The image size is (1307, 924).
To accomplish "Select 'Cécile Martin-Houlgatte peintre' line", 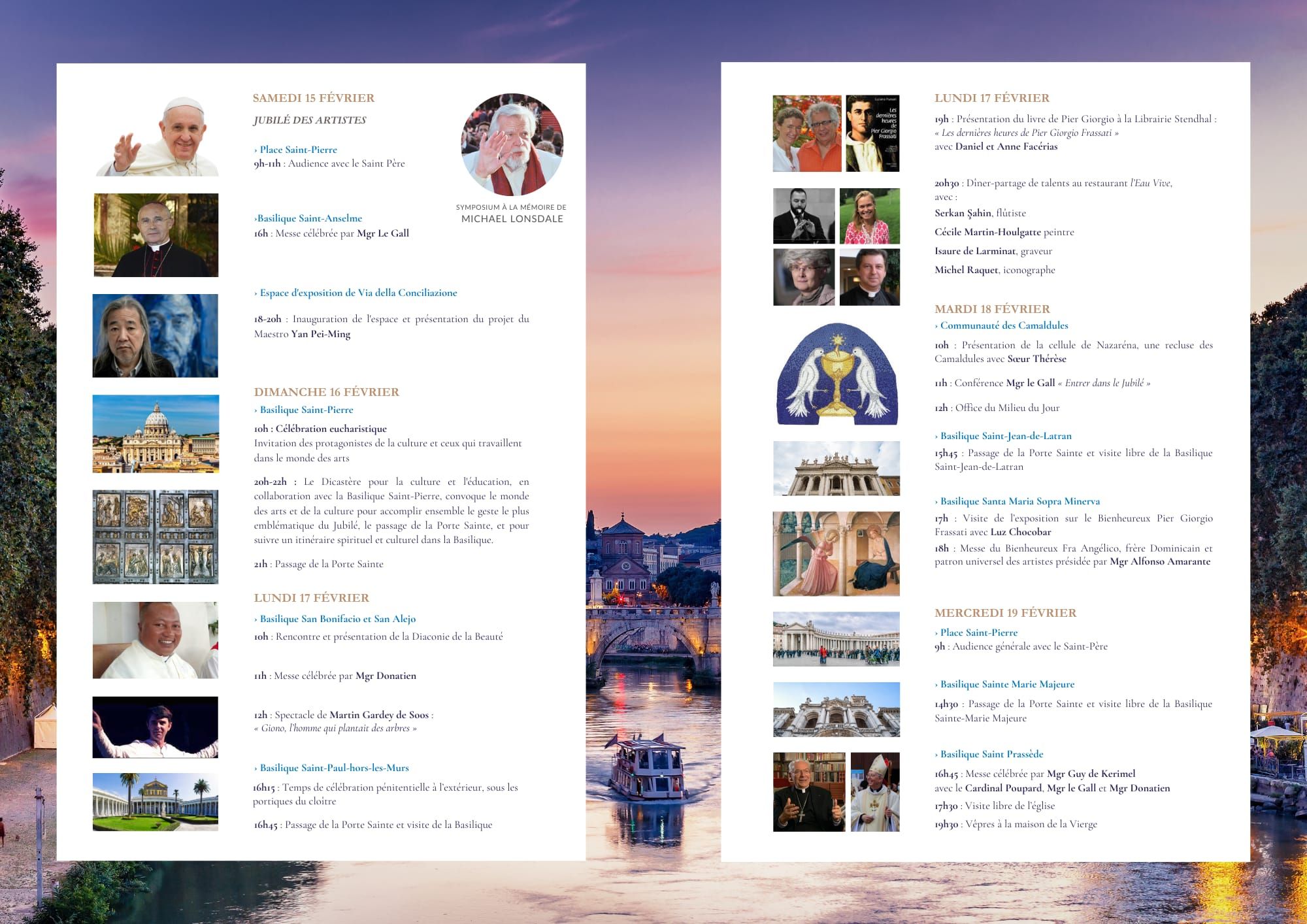I will 1004,232.
